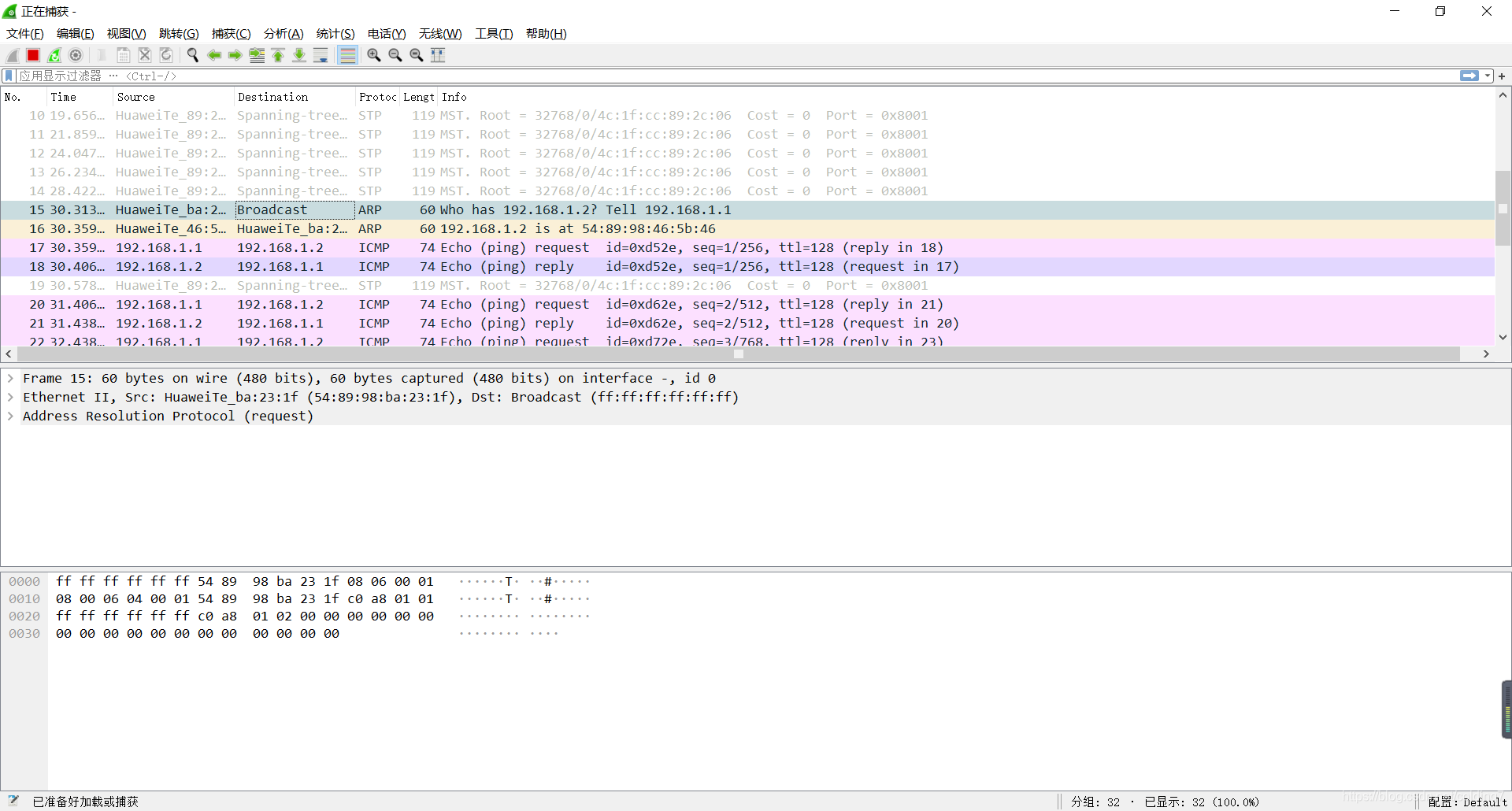Click the 已准备好加载或捕获 status message
This screenshot has height=811, width=1512.
point(86,802)
